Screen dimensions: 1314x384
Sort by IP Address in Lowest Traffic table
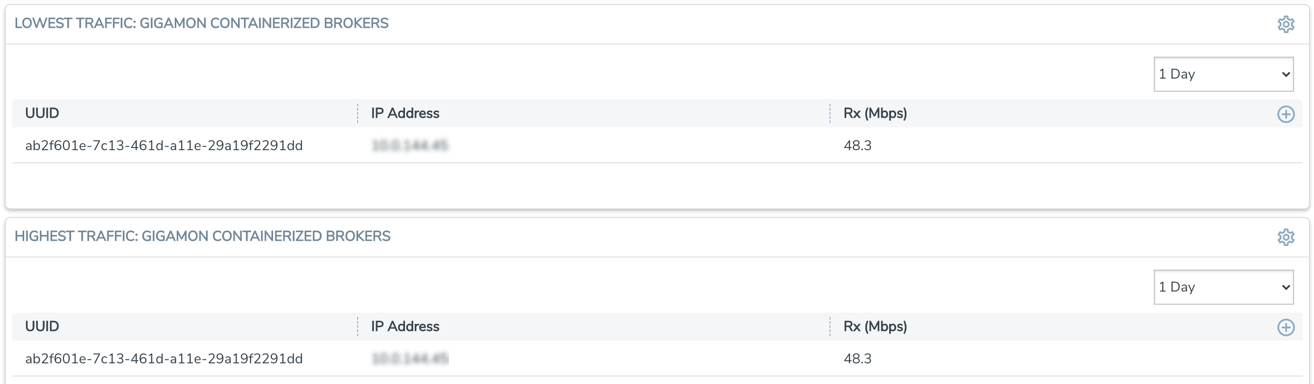[405, 113]
